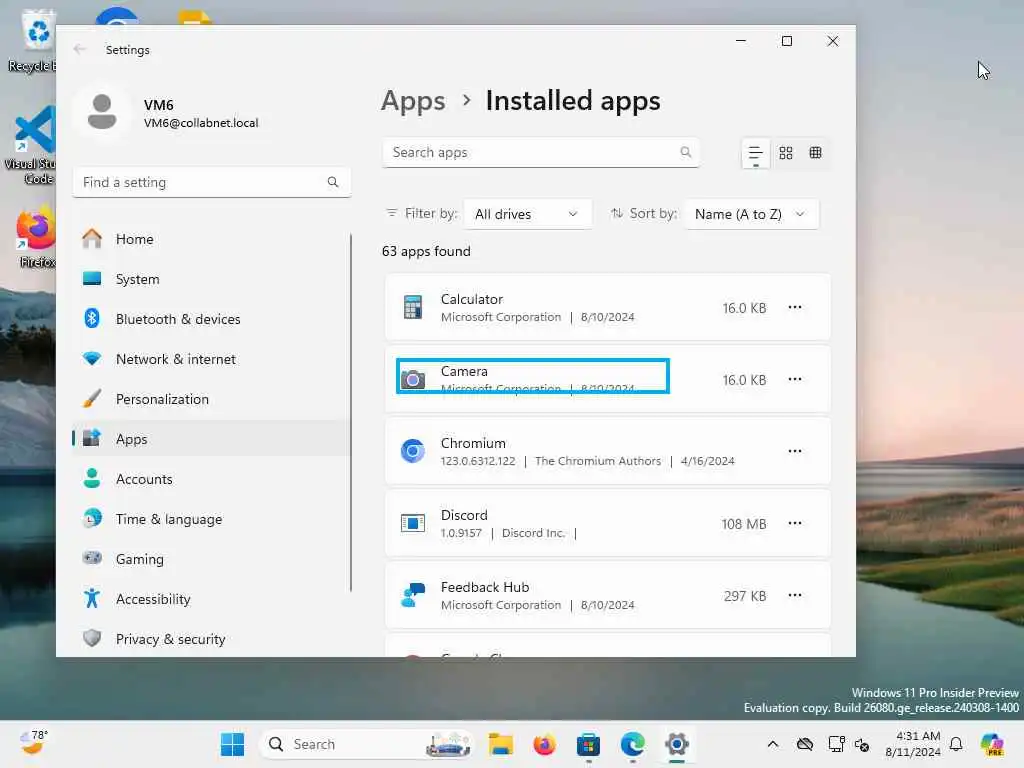Open Personalization settings
The image size is (1024, 768).
point(211,399)
